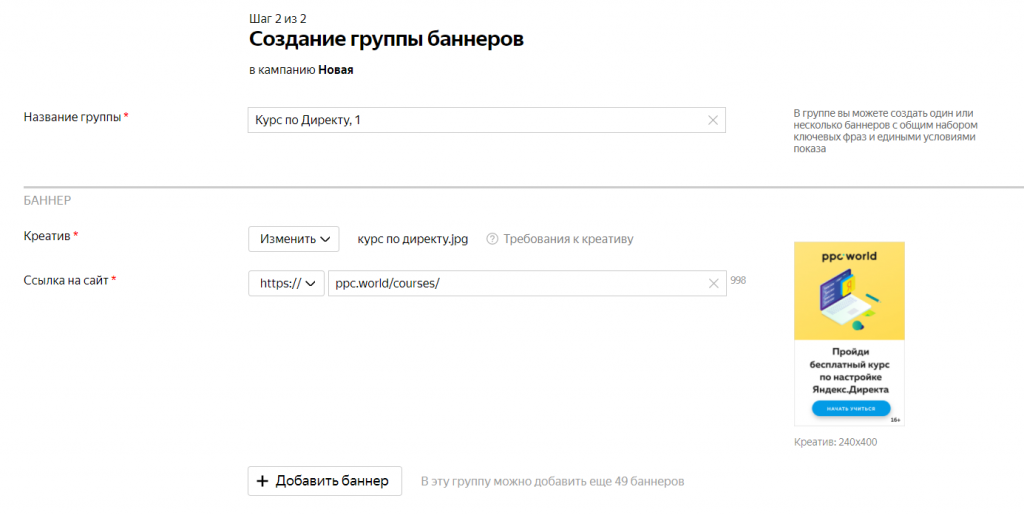The height and width of the screenshot is (515, 1024).
Task: Focus the Название группы input field
Action: (487, 120)
